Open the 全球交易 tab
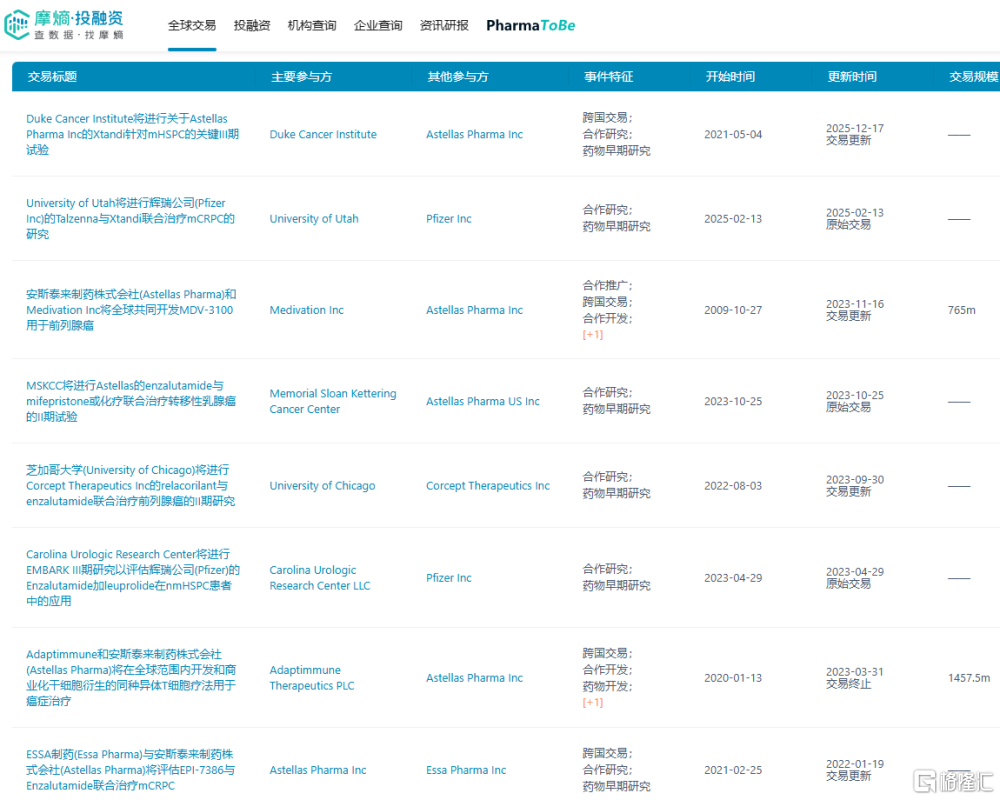 coord(192,26)
